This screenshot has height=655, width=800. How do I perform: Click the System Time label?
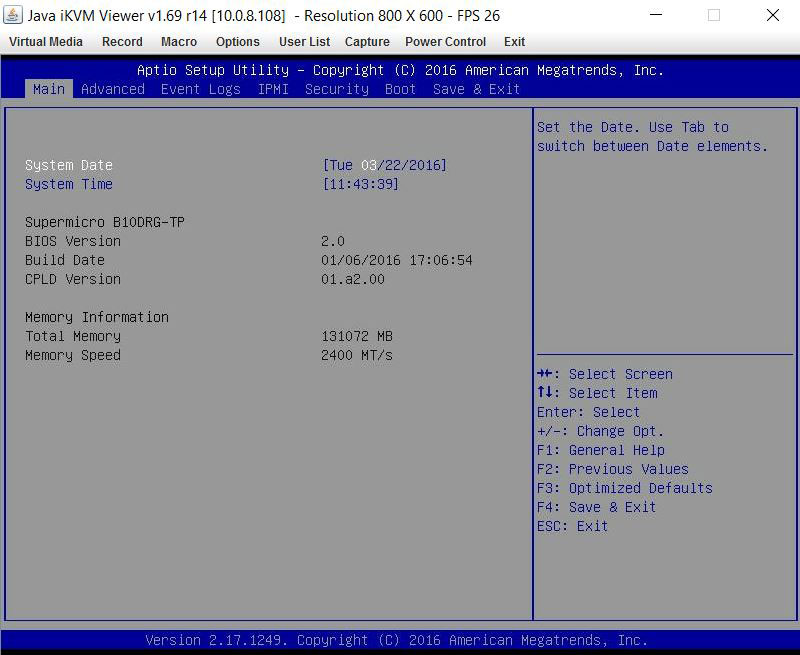(69, 184)
